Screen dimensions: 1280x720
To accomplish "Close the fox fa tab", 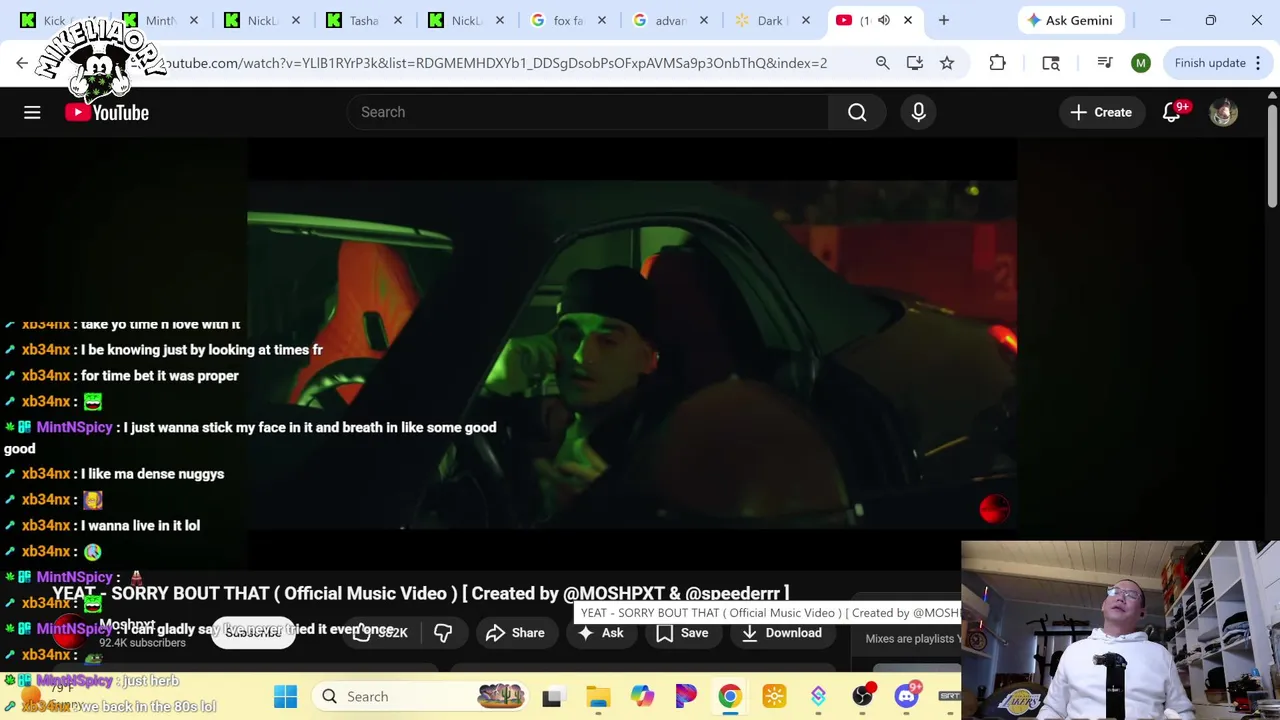I will [x=602, y=20].
